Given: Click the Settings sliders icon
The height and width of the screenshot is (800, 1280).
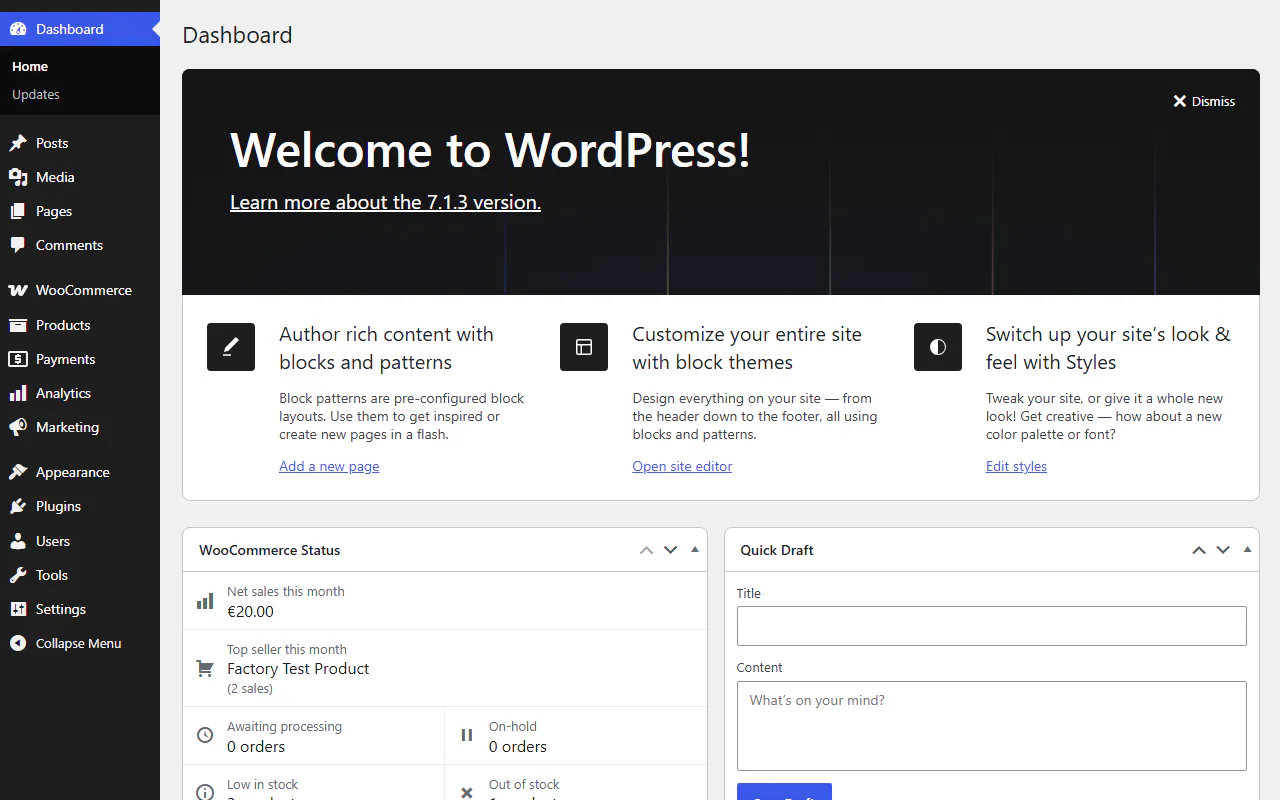Looking at the screenshot, I should pyautogui.click(x=18, y=609).
